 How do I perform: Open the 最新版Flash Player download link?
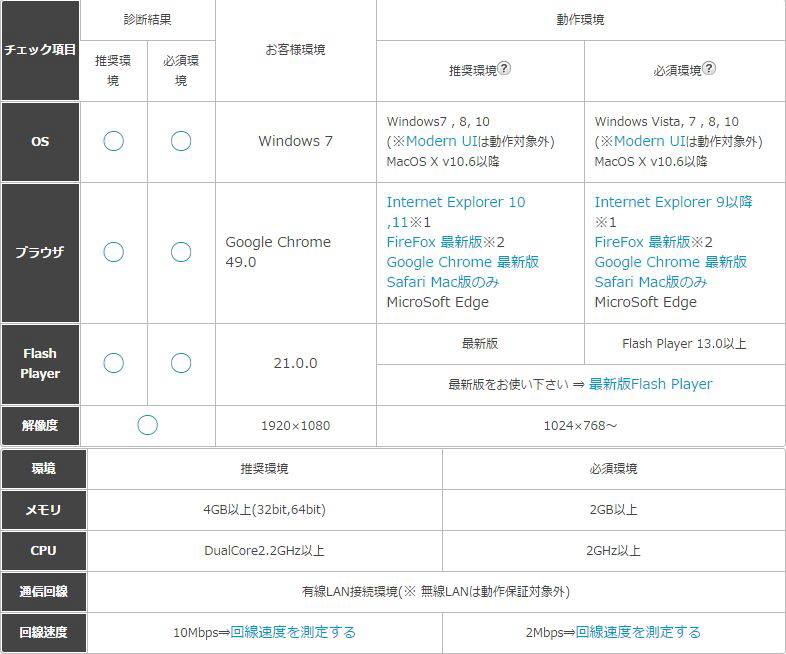[650, 384]
